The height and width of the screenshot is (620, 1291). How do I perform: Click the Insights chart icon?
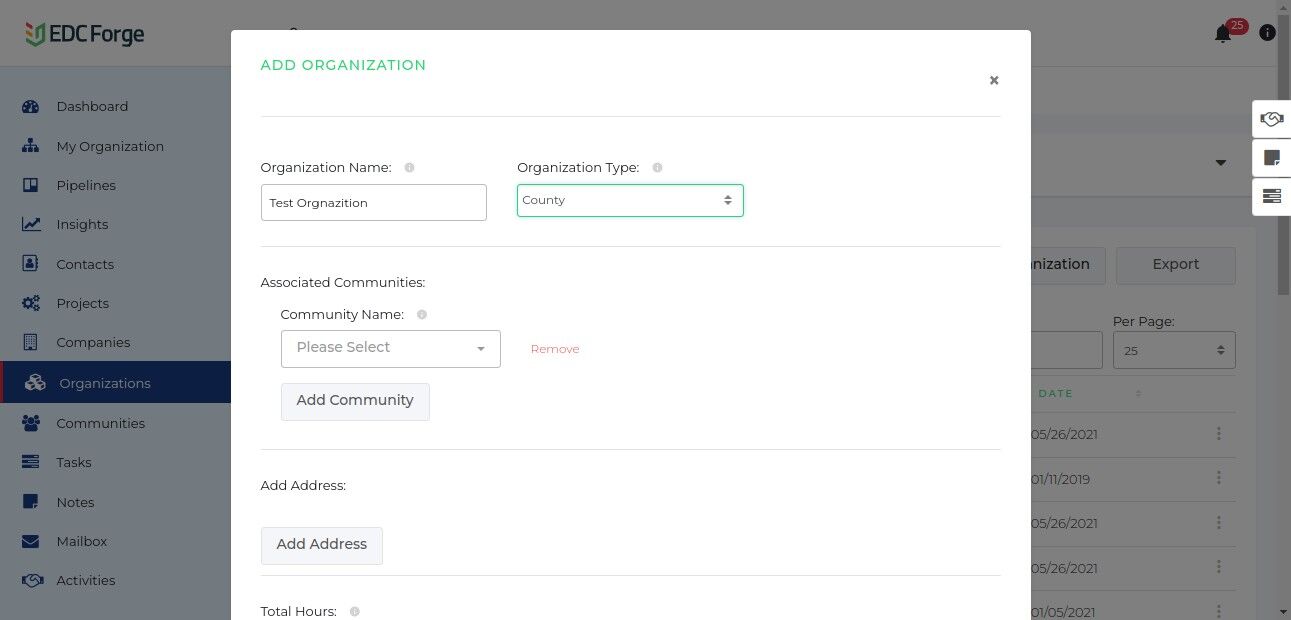pos(31,224)
